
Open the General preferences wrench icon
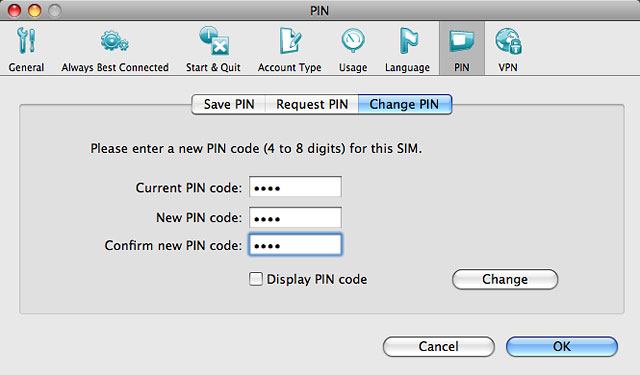[26, 41]
